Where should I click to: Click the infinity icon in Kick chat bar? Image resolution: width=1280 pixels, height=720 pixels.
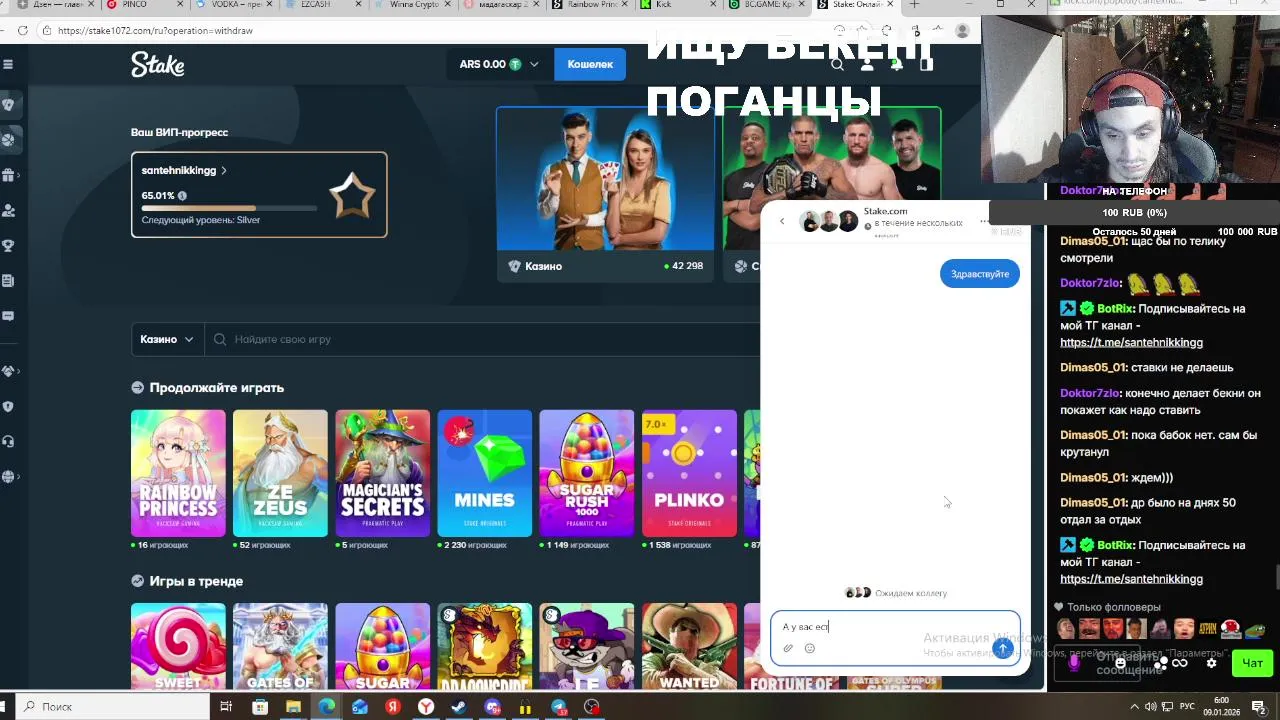point(1179,663)
